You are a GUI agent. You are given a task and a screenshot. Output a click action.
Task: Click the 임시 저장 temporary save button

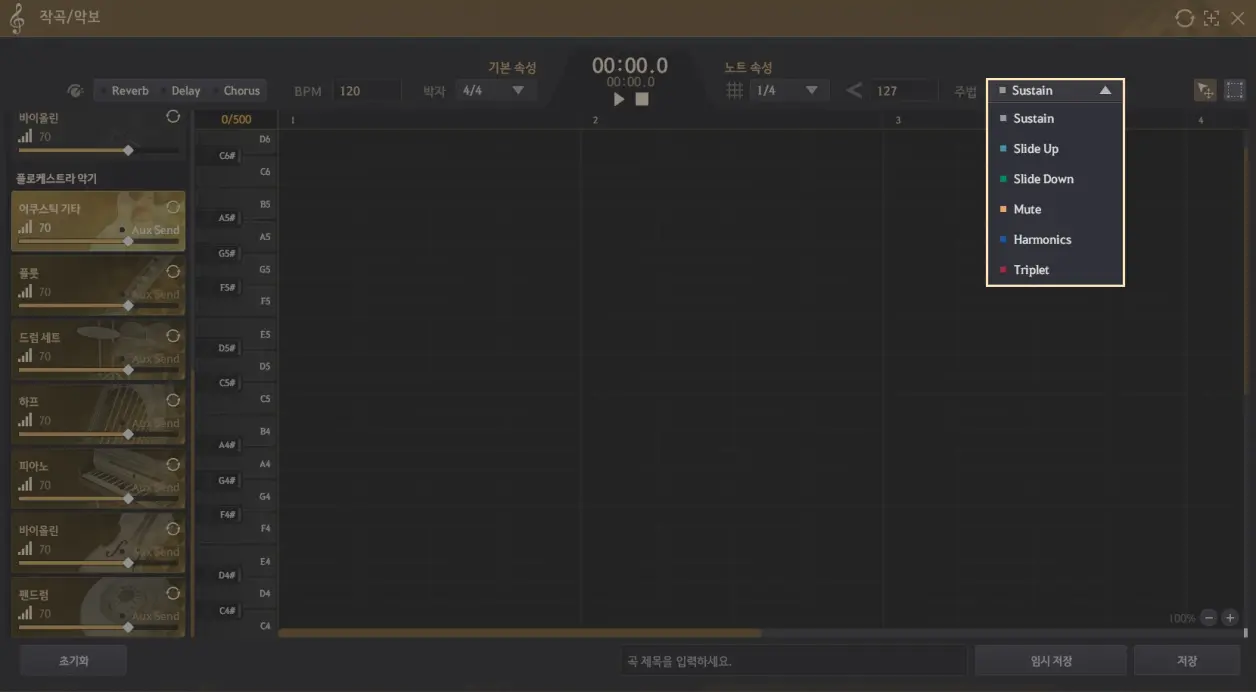1050,661
